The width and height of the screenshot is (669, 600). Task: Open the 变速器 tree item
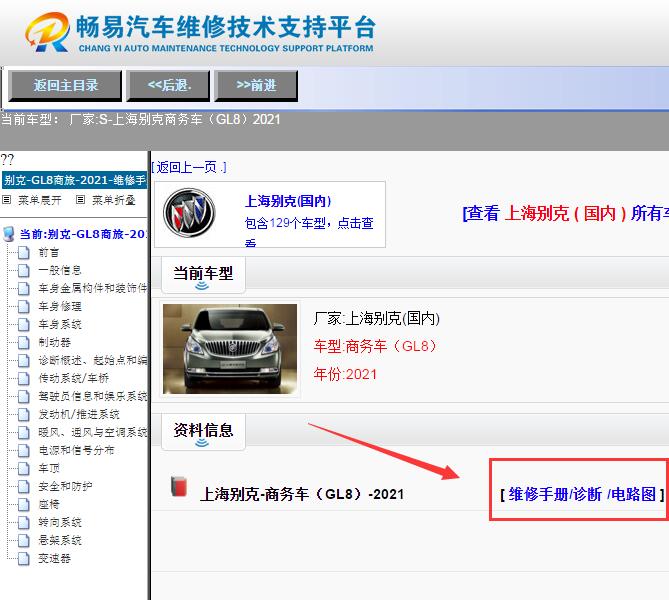coord(54,558)
